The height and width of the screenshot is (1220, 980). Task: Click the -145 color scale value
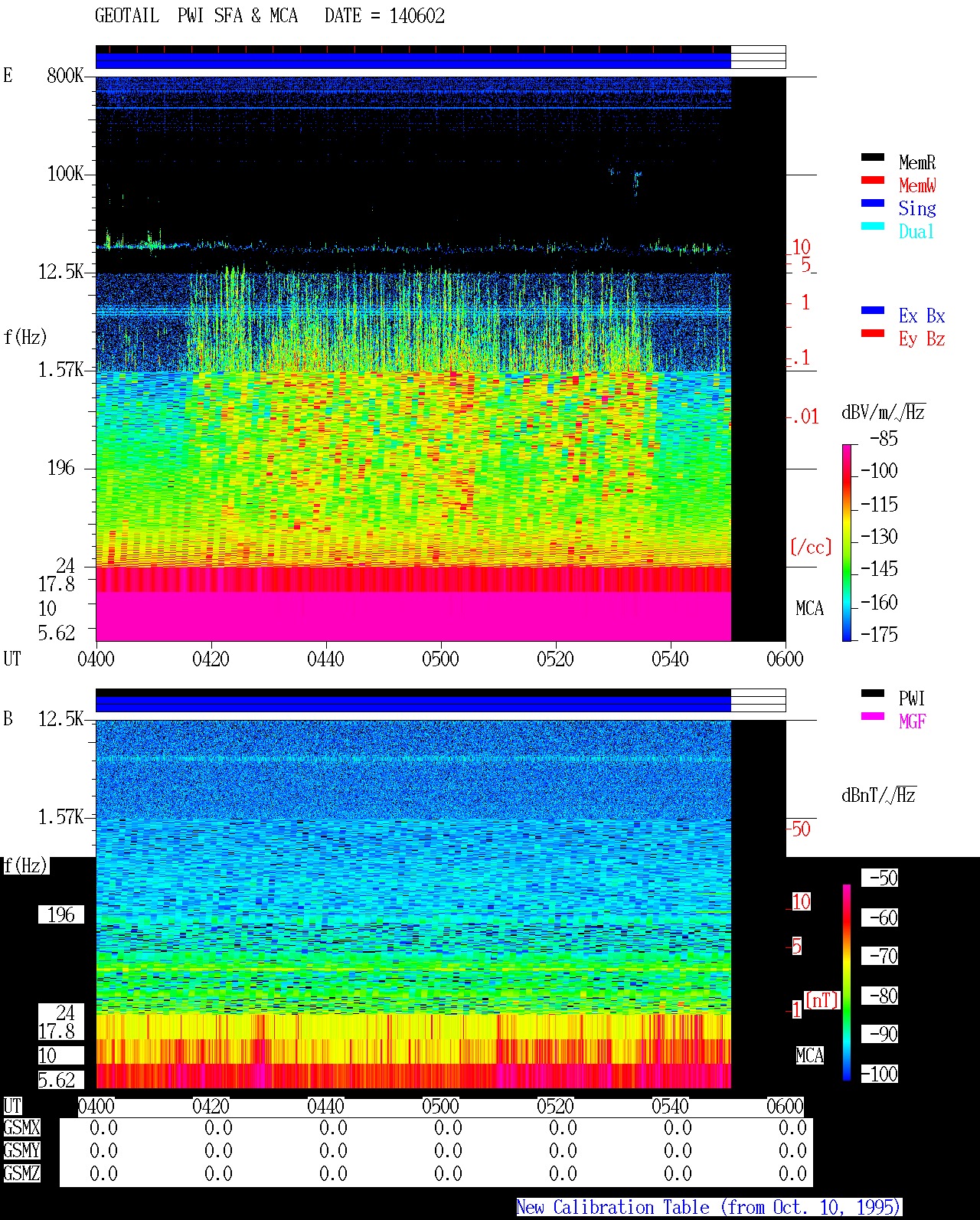coord(879,569)
